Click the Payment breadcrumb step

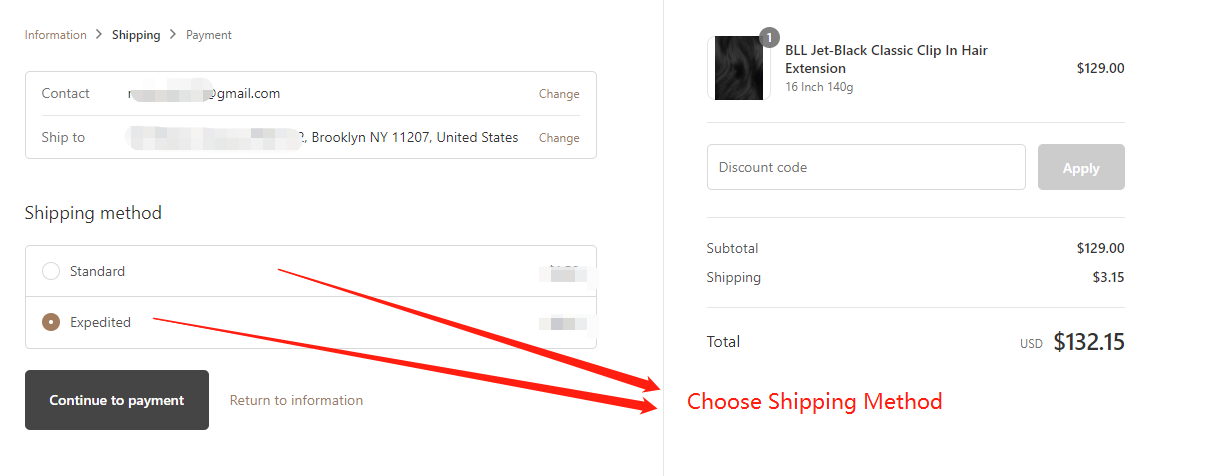click(208, 35)
